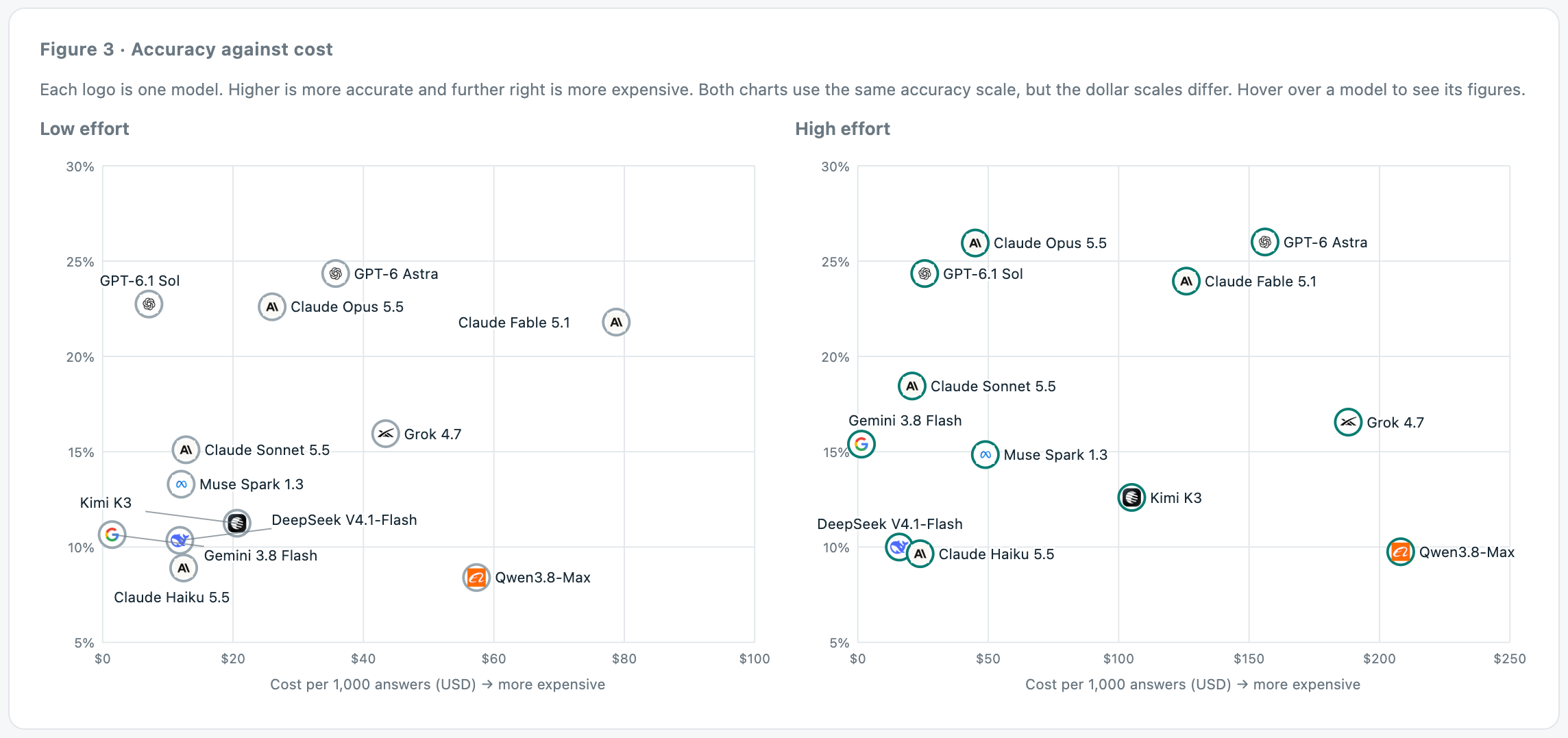Select the GPT-6 Astra marker in High effort chart

1264,242
